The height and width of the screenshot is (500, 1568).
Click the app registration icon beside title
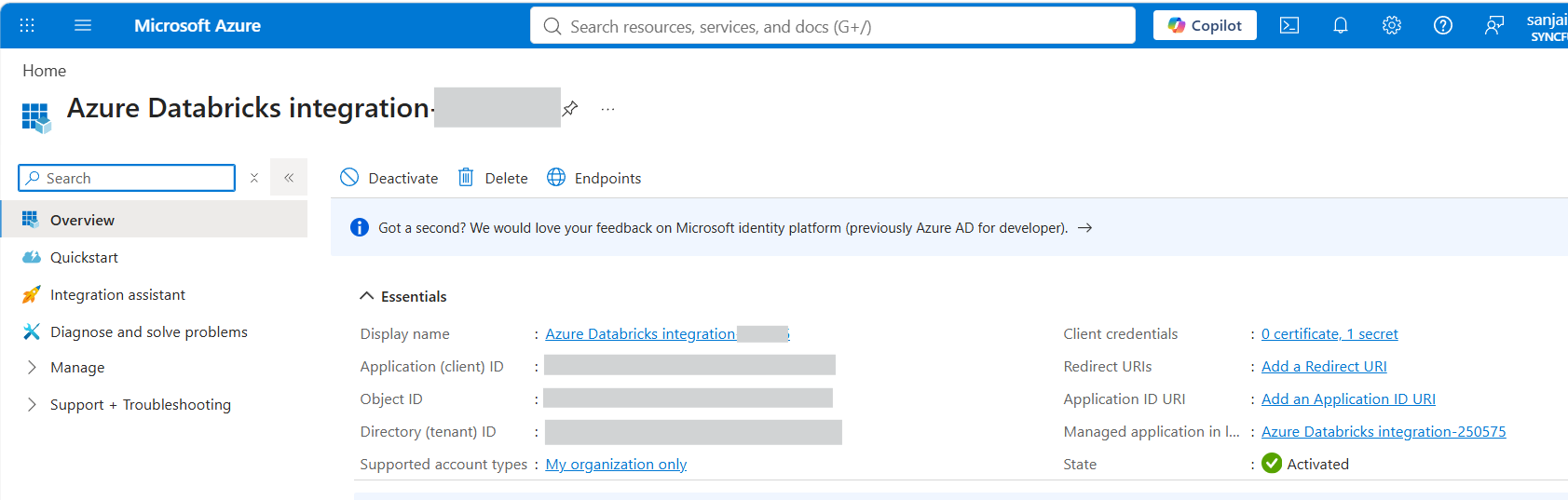36,117
